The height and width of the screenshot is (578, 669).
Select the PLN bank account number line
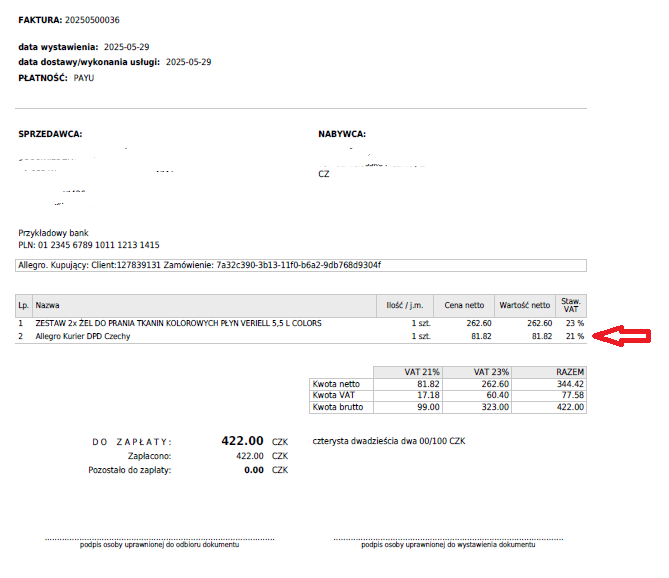[88, 245]
